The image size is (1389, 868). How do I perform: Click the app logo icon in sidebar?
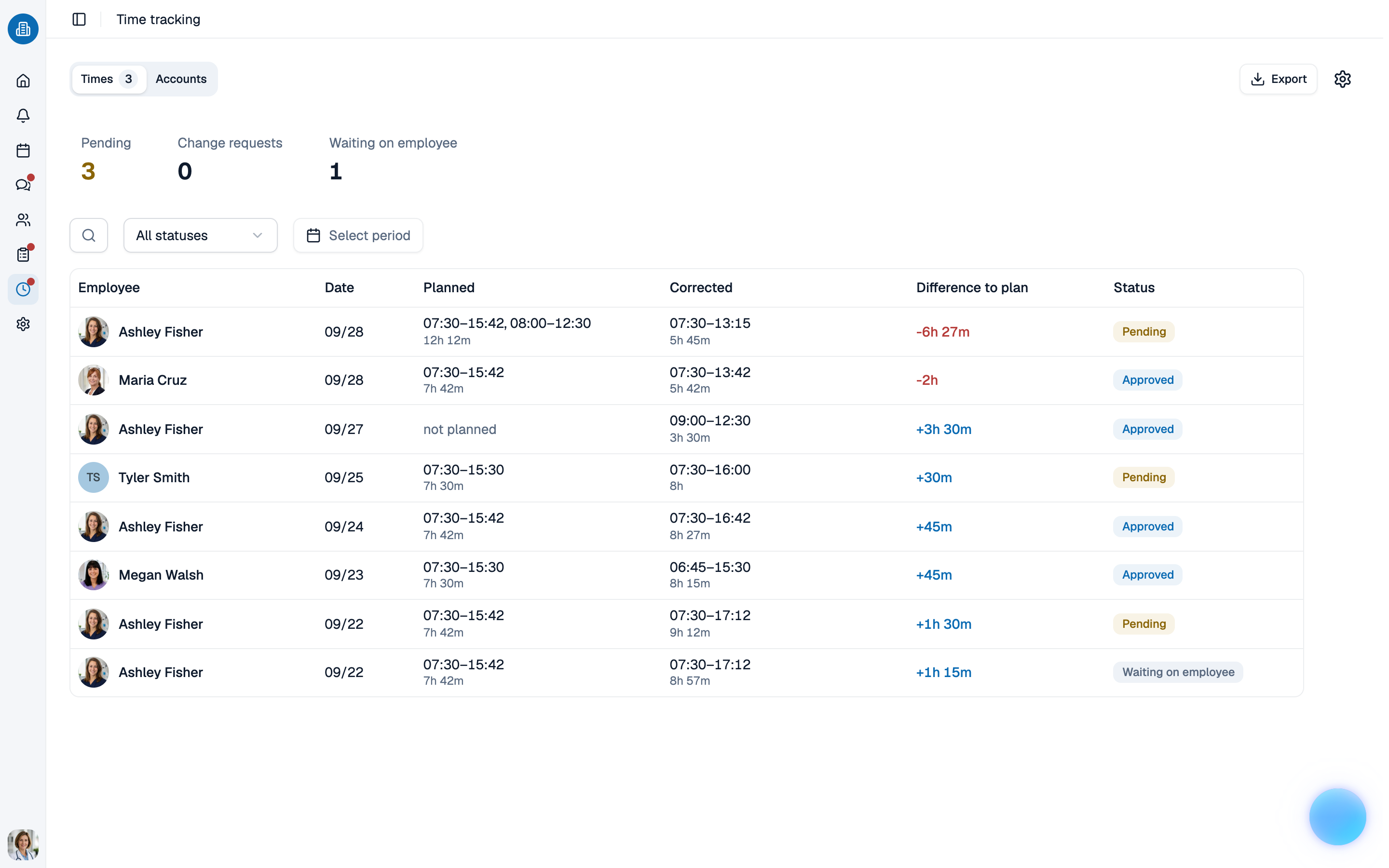pyautogui.click(x=23, y=29)
